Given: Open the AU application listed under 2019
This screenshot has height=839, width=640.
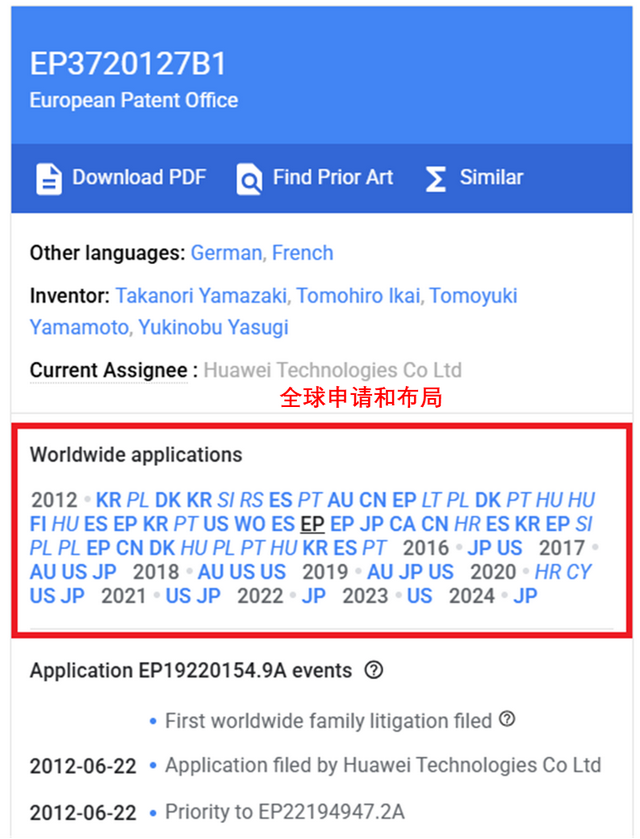Looking at the screenshot, I should (x=380, y=572).
